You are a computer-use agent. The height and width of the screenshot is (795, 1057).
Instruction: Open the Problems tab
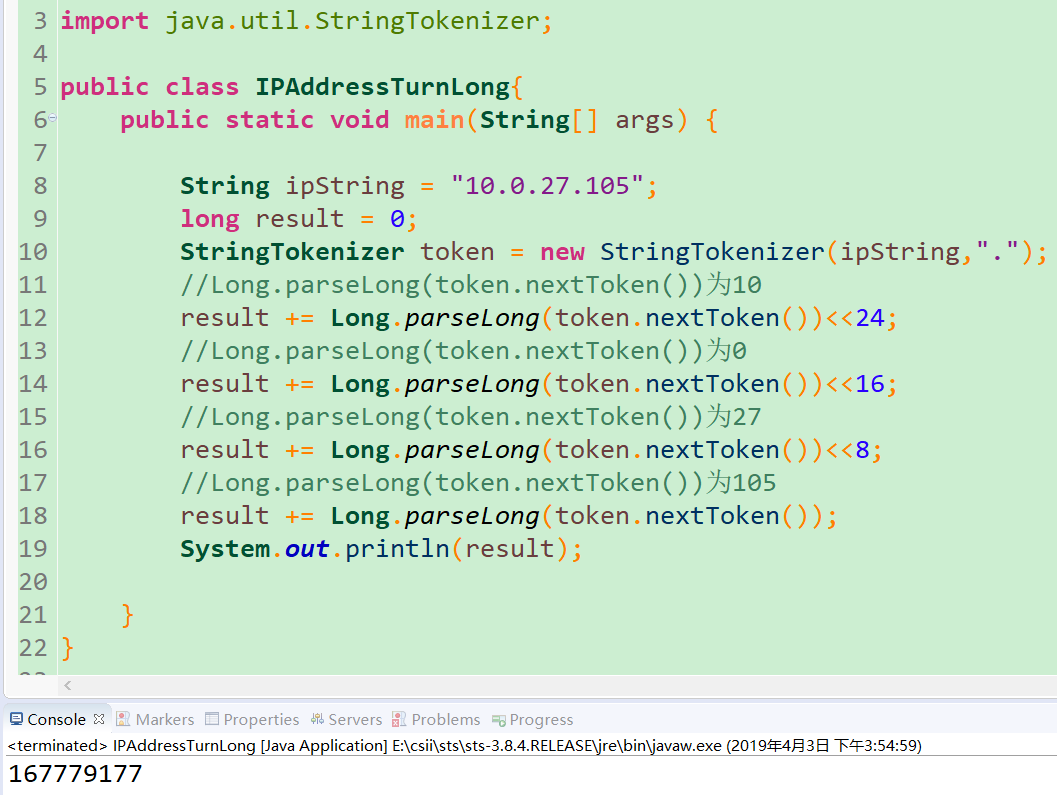446,719
